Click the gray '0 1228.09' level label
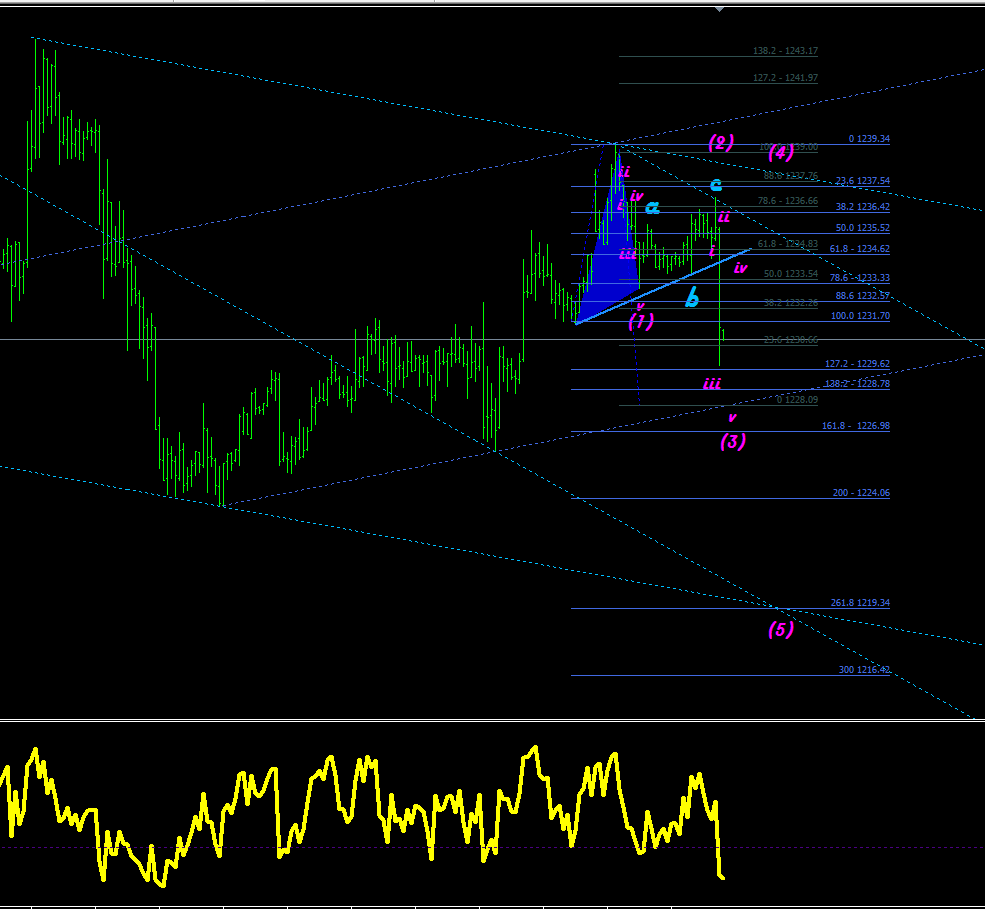Image resolution: width=985 pixels, height=909 pixels. tap(797, 400)
